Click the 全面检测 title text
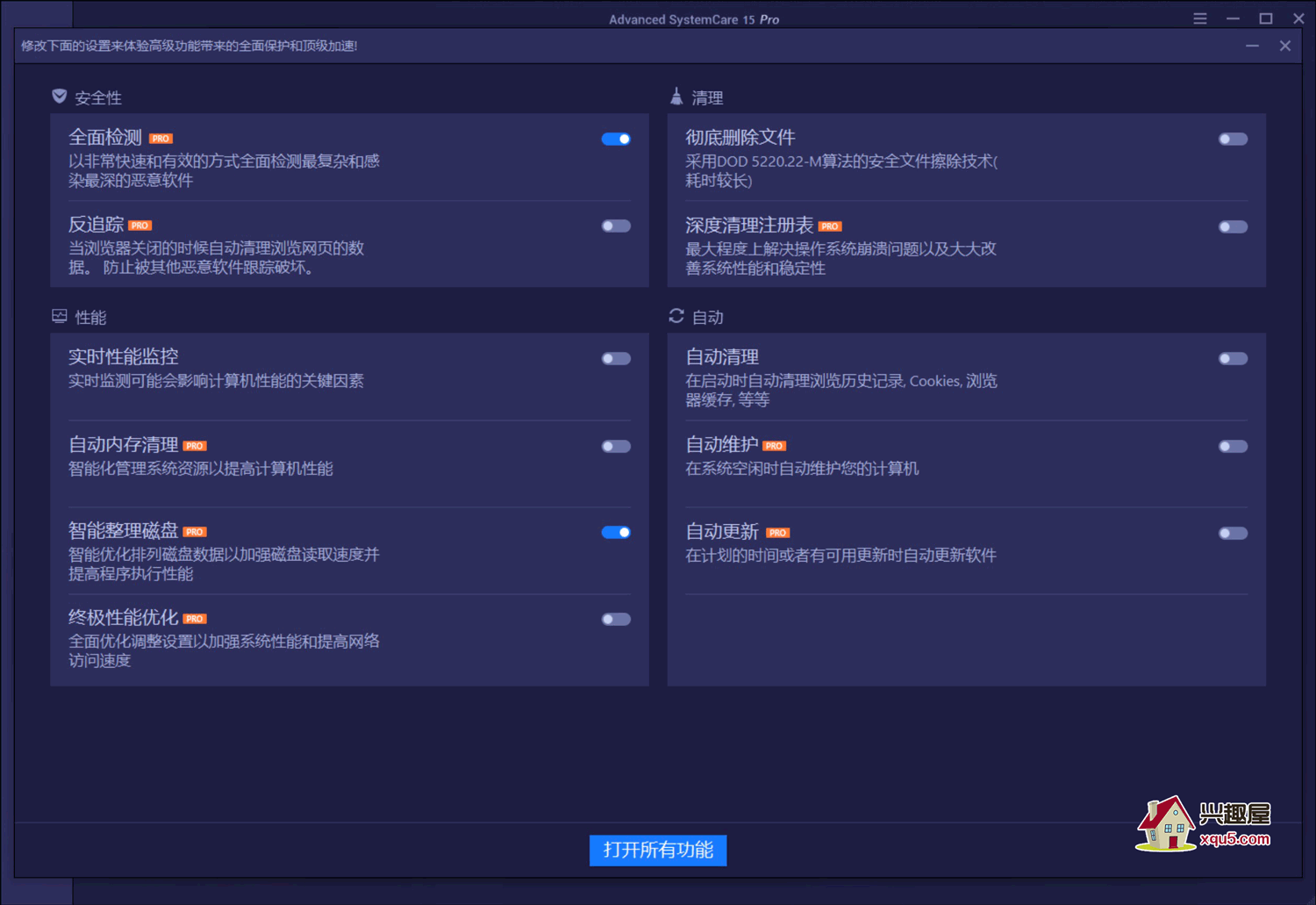1316x905 pixels. coord(105,138)
